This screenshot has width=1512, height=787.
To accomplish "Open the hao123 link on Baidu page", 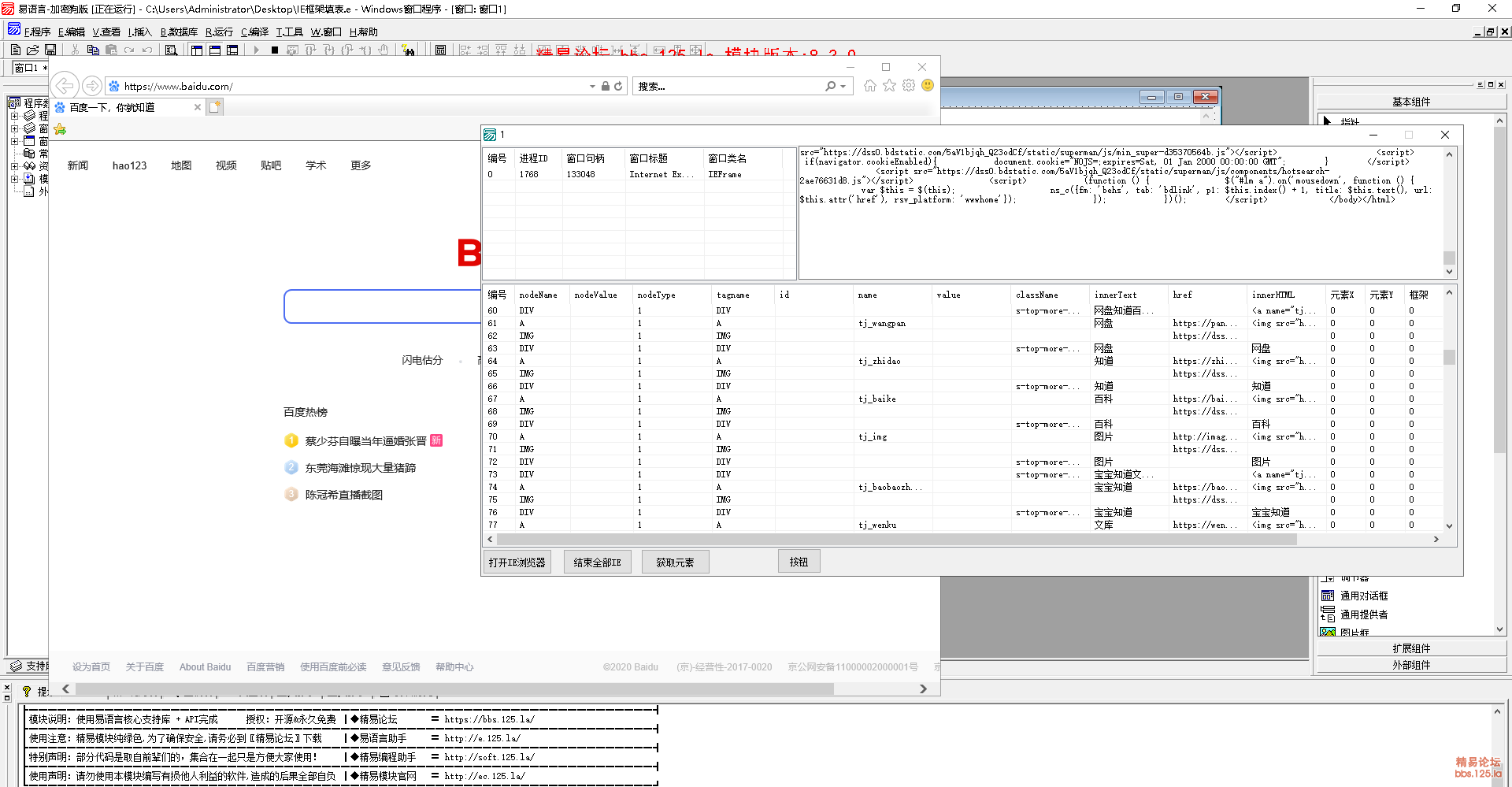I will pos(130,165).
